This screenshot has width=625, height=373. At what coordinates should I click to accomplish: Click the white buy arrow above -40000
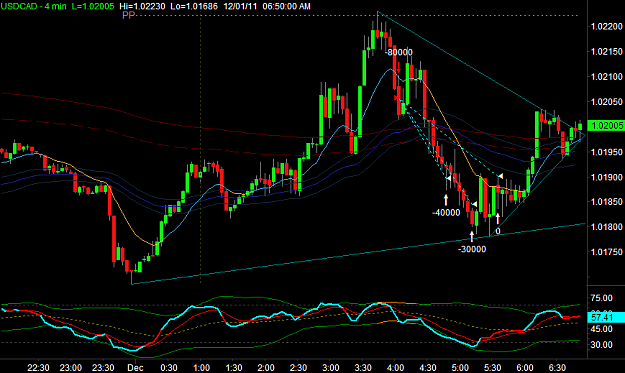click(x=446, y=200)
